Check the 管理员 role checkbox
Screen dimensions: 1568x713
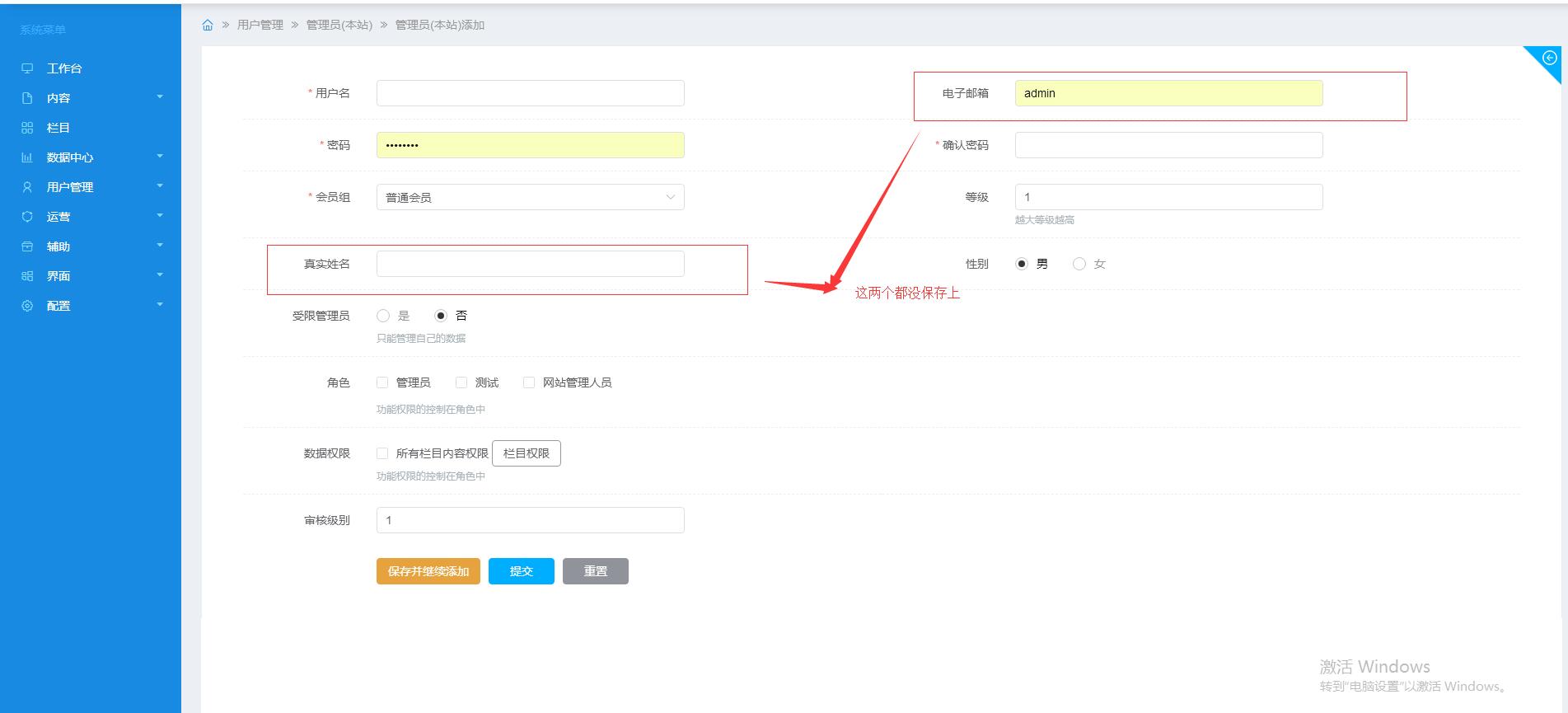pyautogui.click(x=382, y=382)
